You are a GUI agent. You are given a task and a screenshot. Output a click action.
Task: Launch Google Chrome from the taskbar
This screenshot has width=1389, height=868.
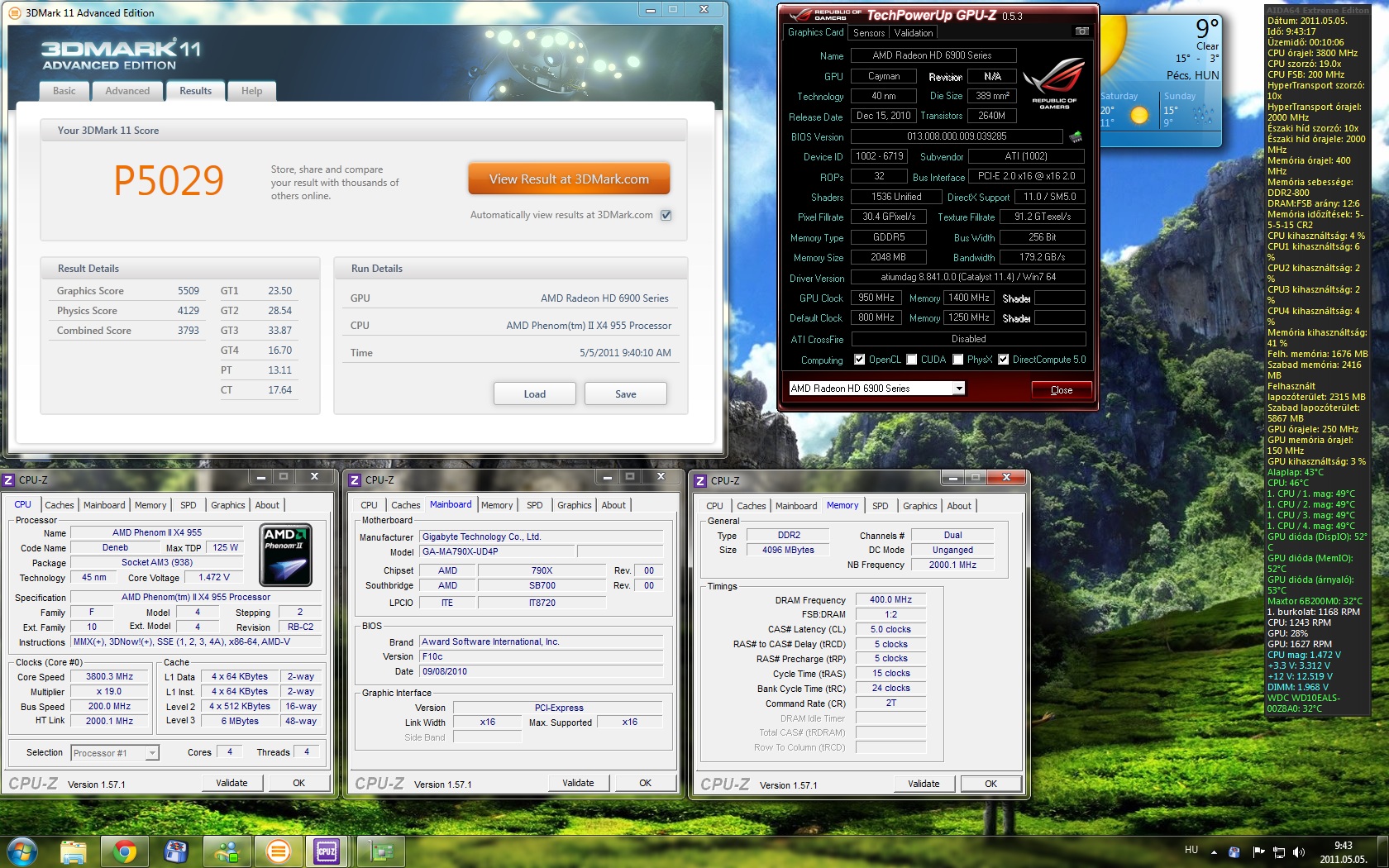pos(125,851)
